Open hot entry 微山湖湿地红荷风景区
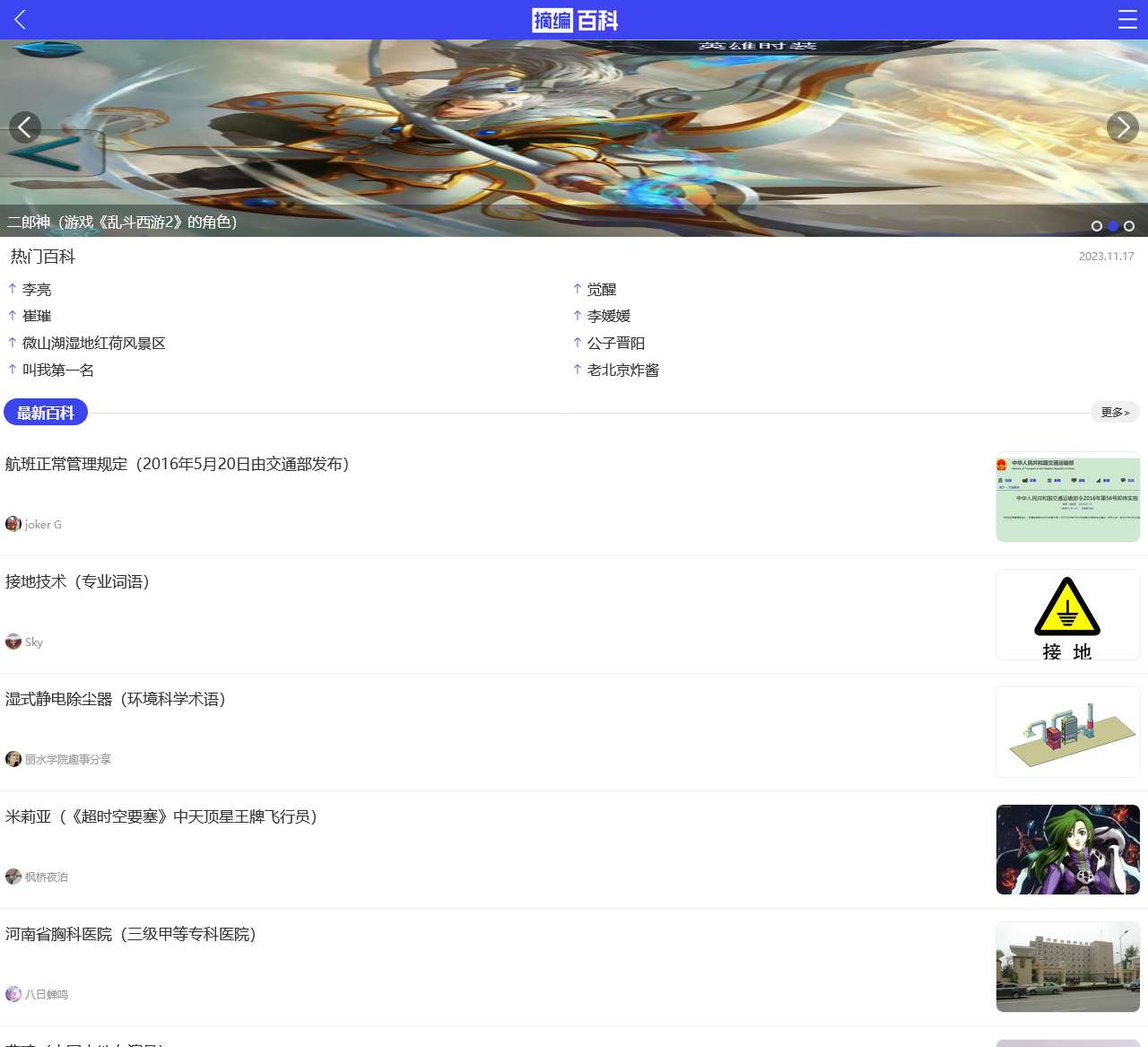Screen dimensions: 1148x1047 (94, 343)
